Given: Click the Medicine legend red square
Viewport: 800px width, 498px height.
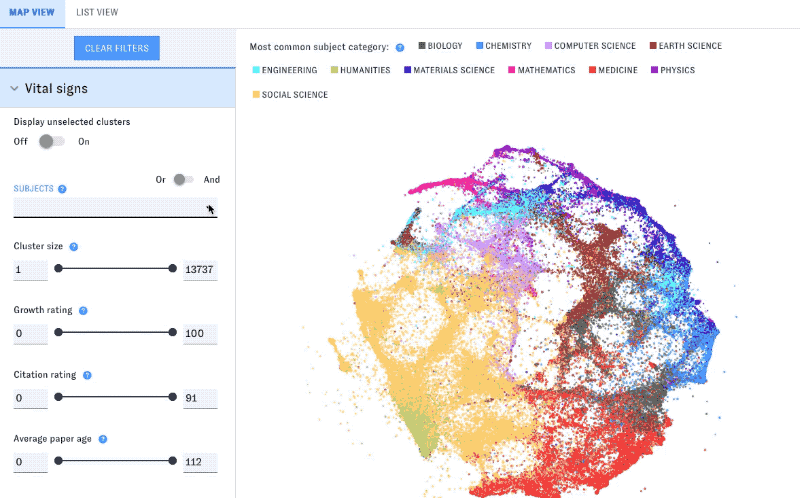Looking at the screenshot, I should (592, 70).
